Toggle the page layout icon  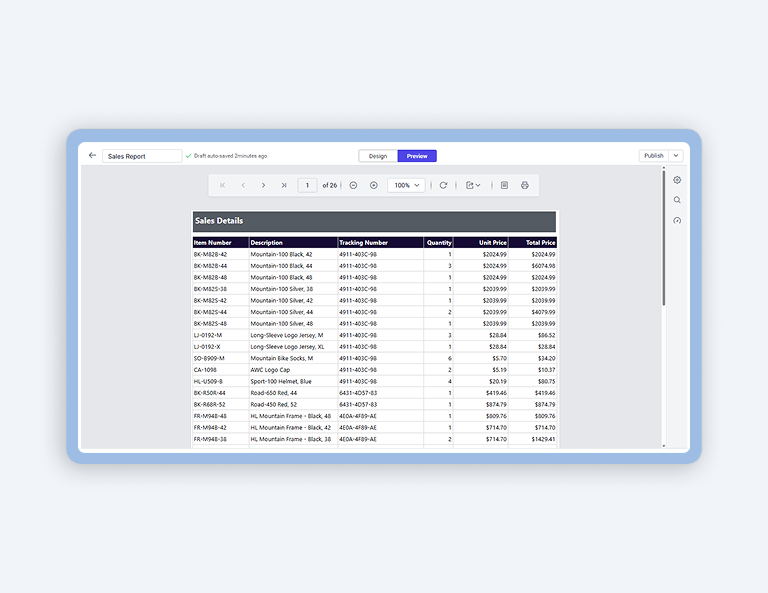click(x=504, y=185)
